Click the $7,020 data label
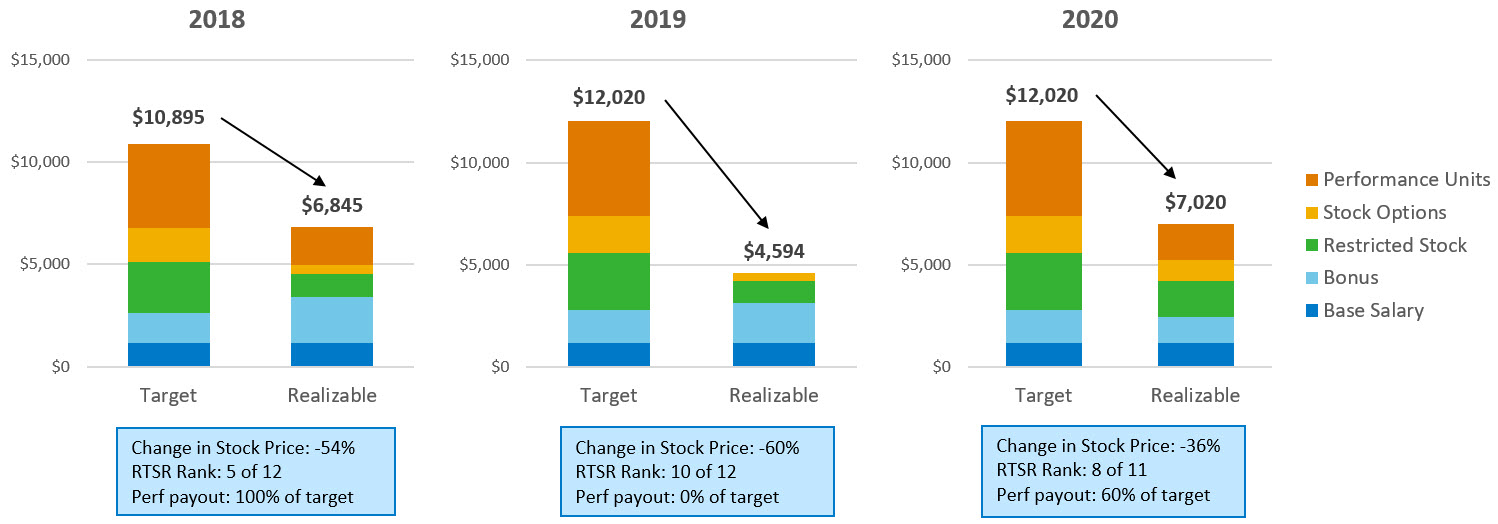The width and height of the screenshot is (1498, 524). coord(1197,202)
